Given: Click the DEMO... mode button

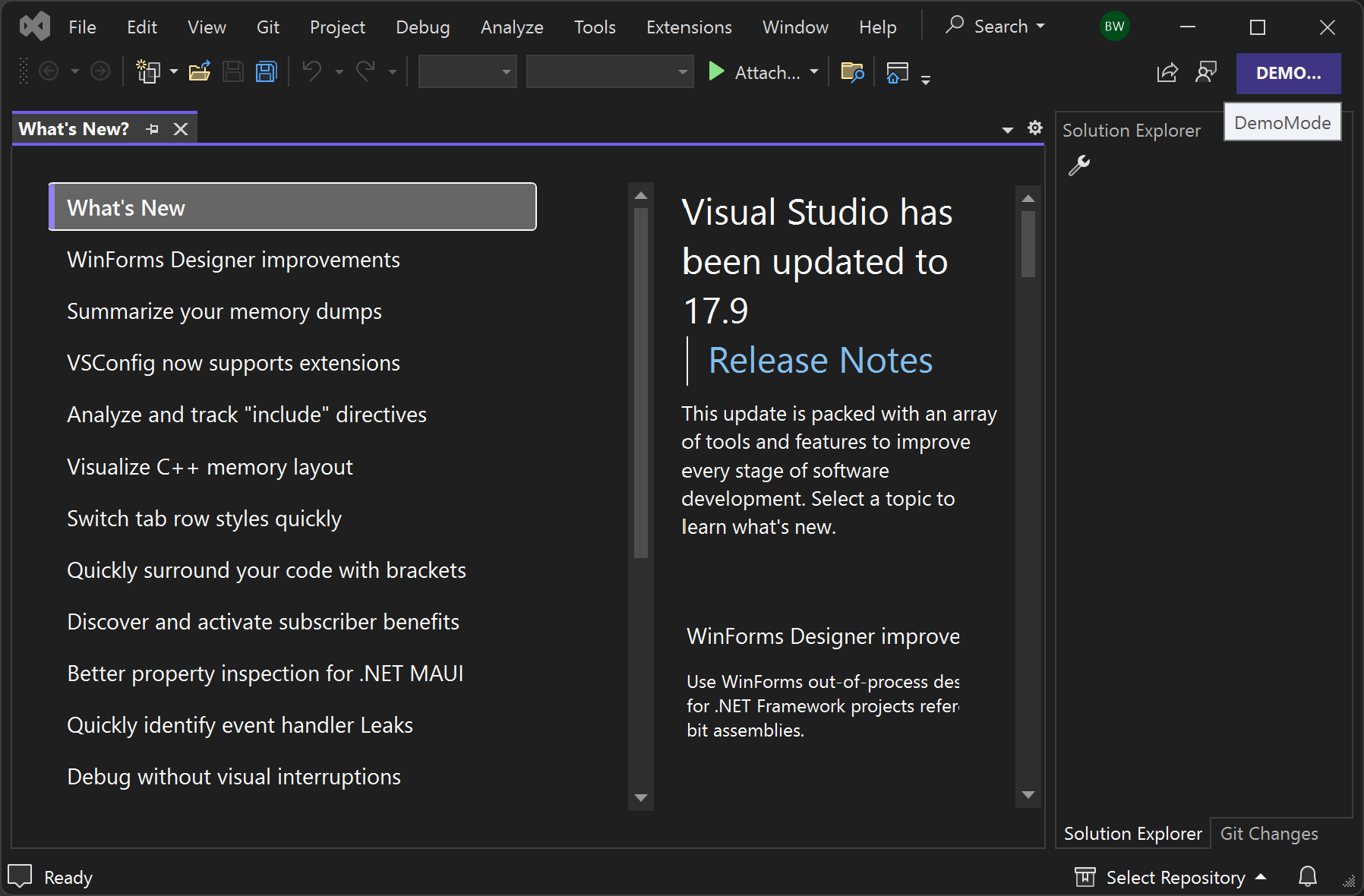Looking at the screenshot, I should 1288,73.
